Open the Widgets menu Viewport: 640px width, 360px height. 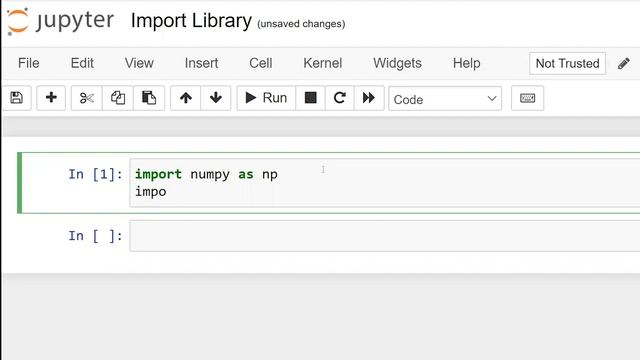pos(397,63)
